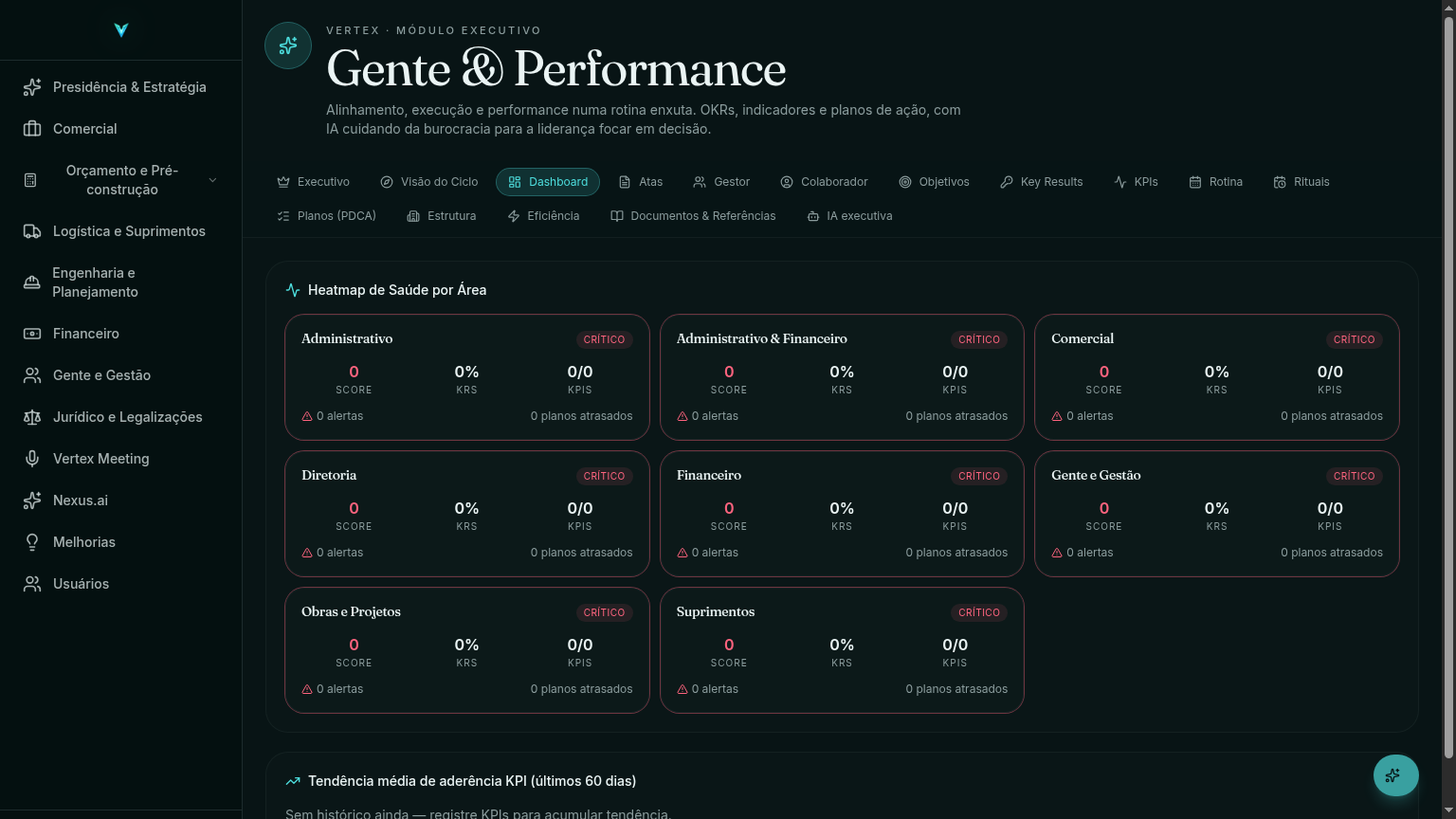Go to Engenharia e Planejamento module

(x=121, y=282)
